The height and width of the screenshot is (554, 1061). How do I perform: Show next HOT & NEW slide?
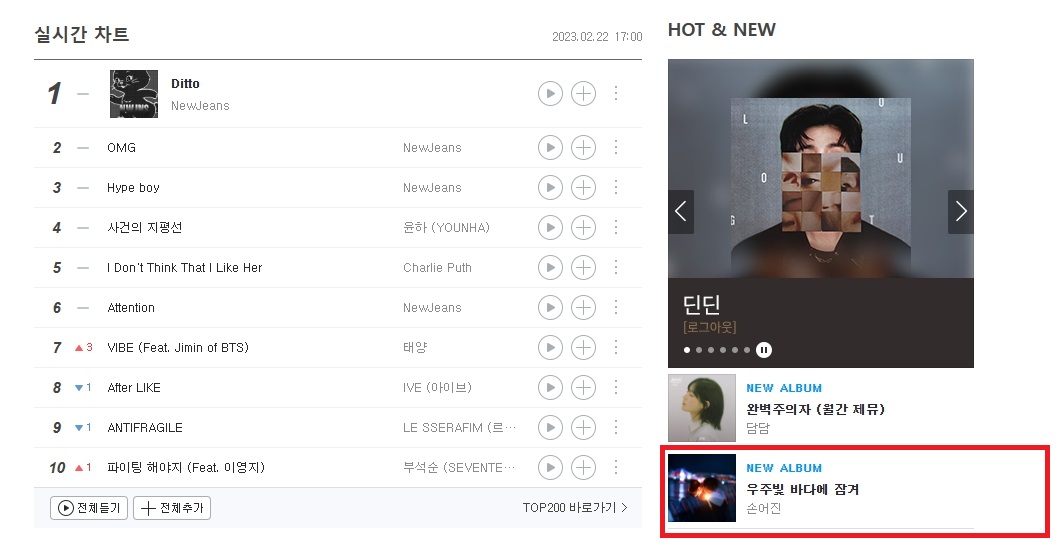click(961, 212)
